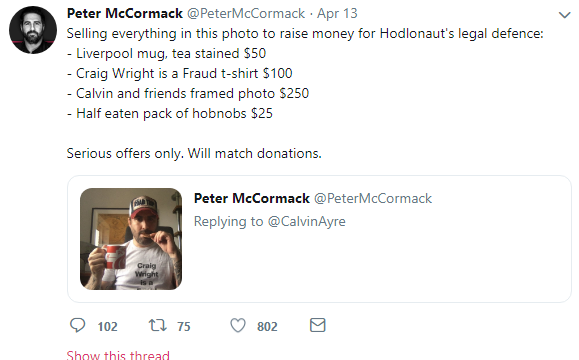Click Peter McCormack name in quoted tweet
Image resolution: width=579 pixels, height=360 pixels.
[252, 199]
